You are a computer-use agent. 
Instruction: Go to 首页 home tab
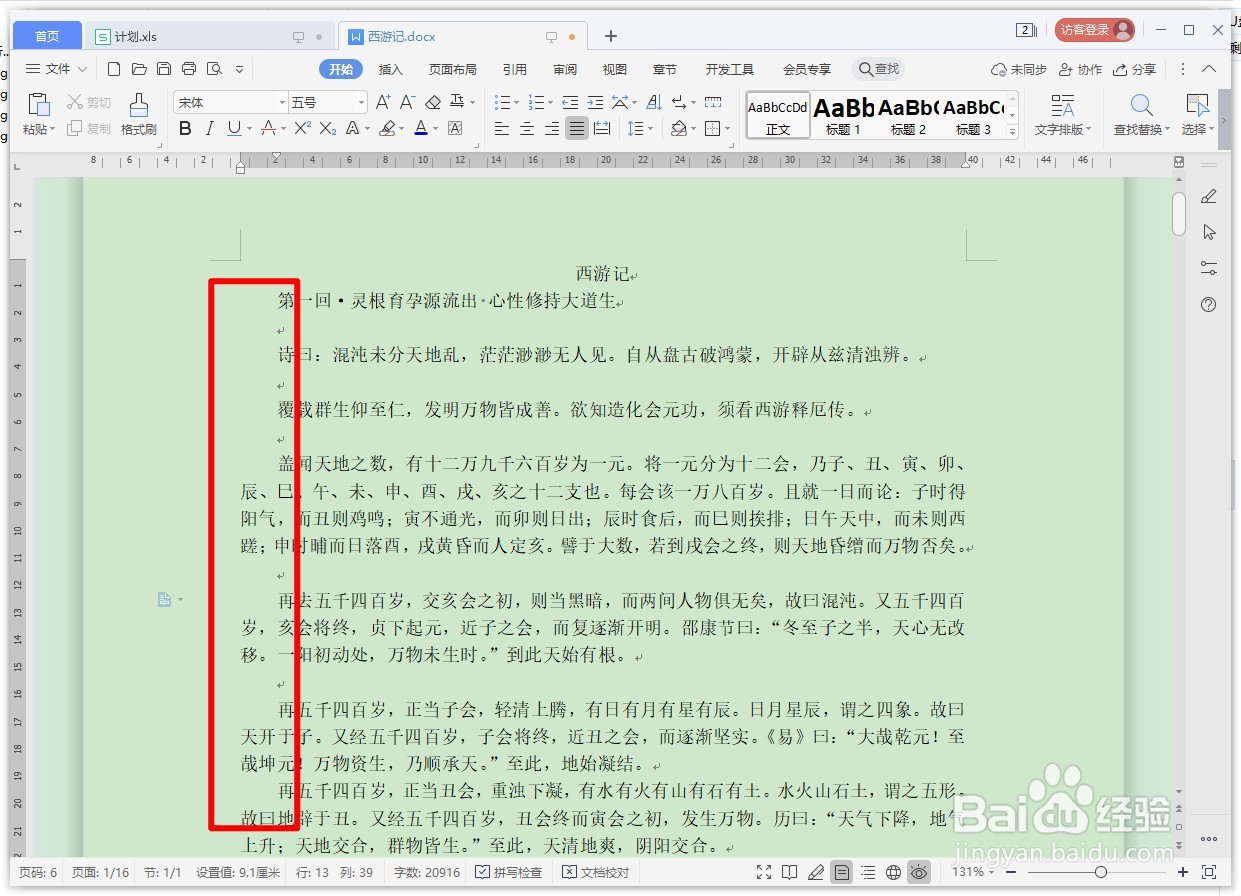(47, 36)
